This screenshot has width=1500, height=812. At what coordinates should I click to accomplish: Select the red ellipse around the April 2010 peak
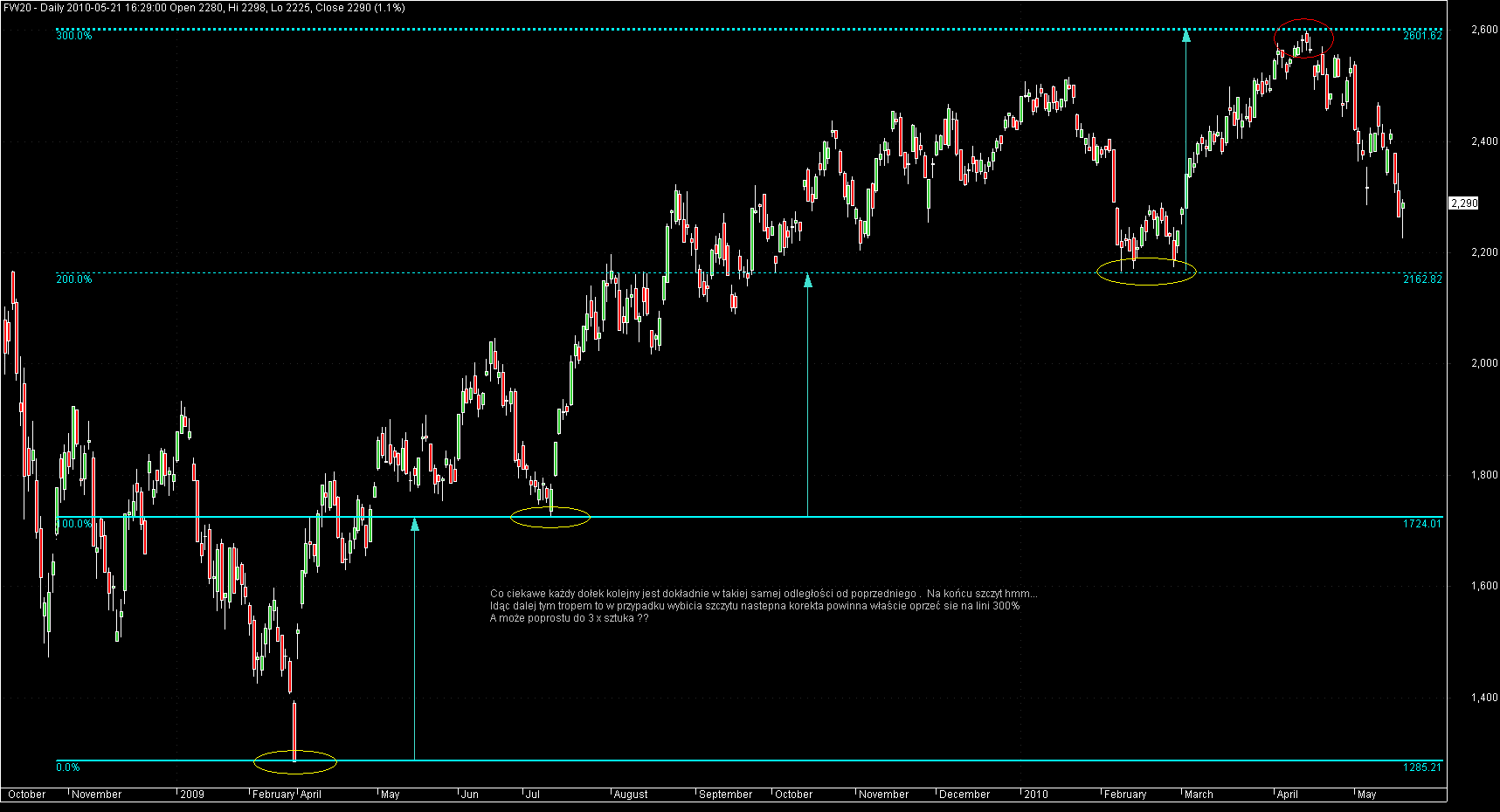pos(1303,38)
